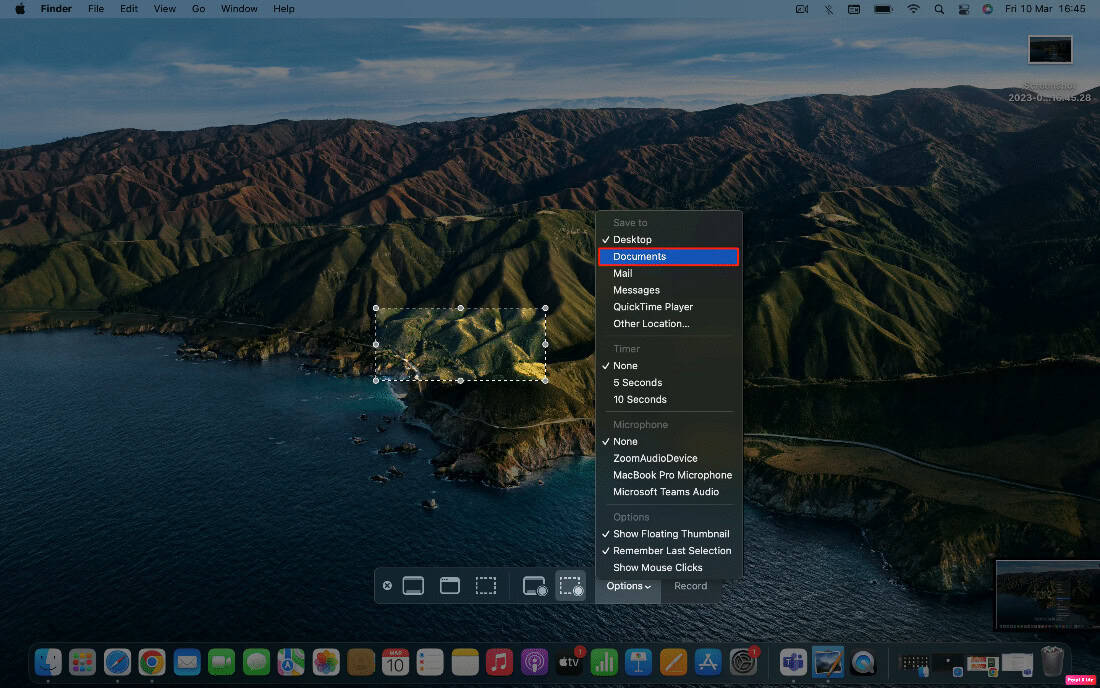Open Trash in the Dock
1100x688 pixels.
click(1052, 661)
